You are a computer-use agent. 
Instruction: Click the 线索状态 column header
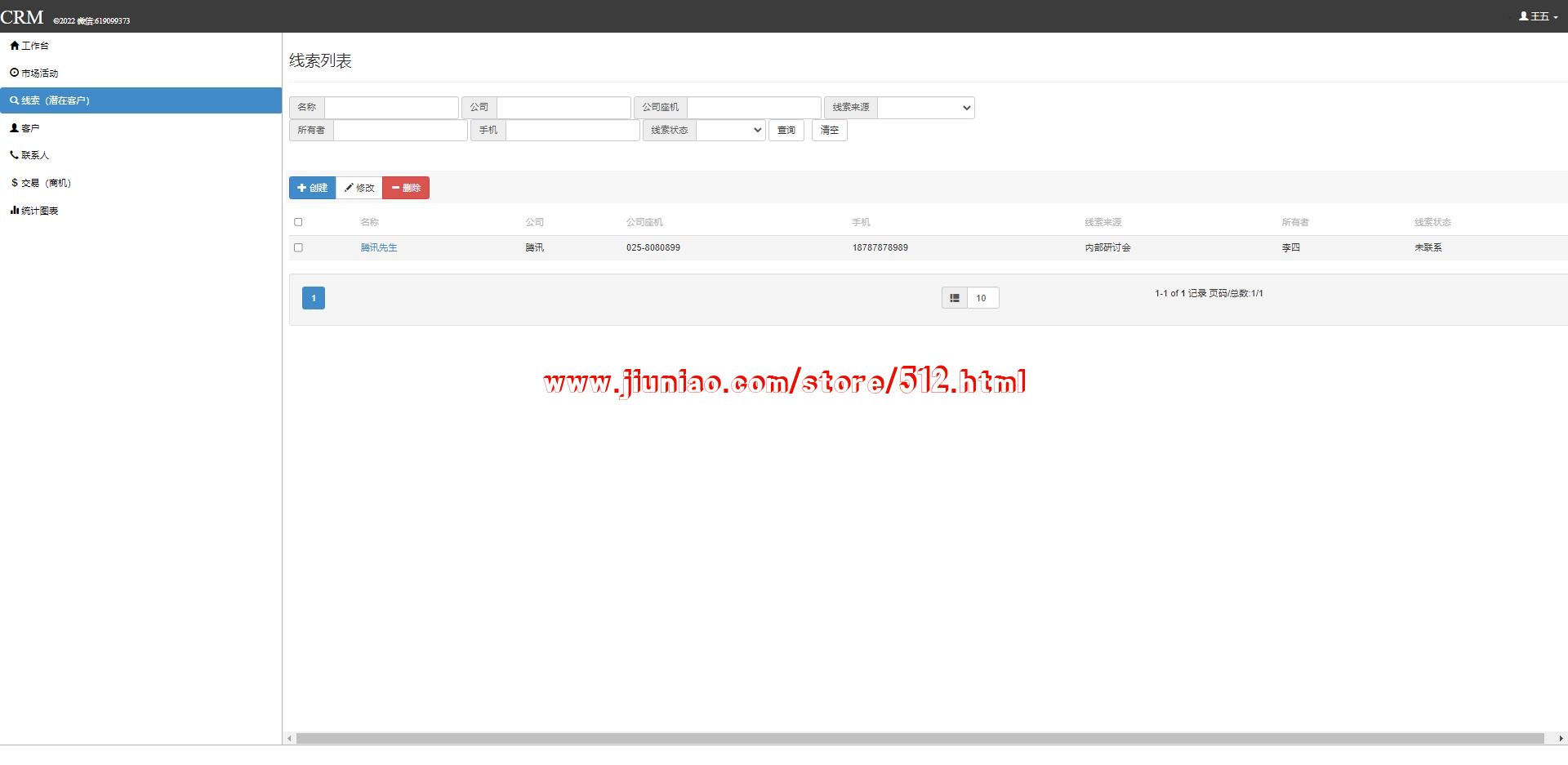(1433, 222)
